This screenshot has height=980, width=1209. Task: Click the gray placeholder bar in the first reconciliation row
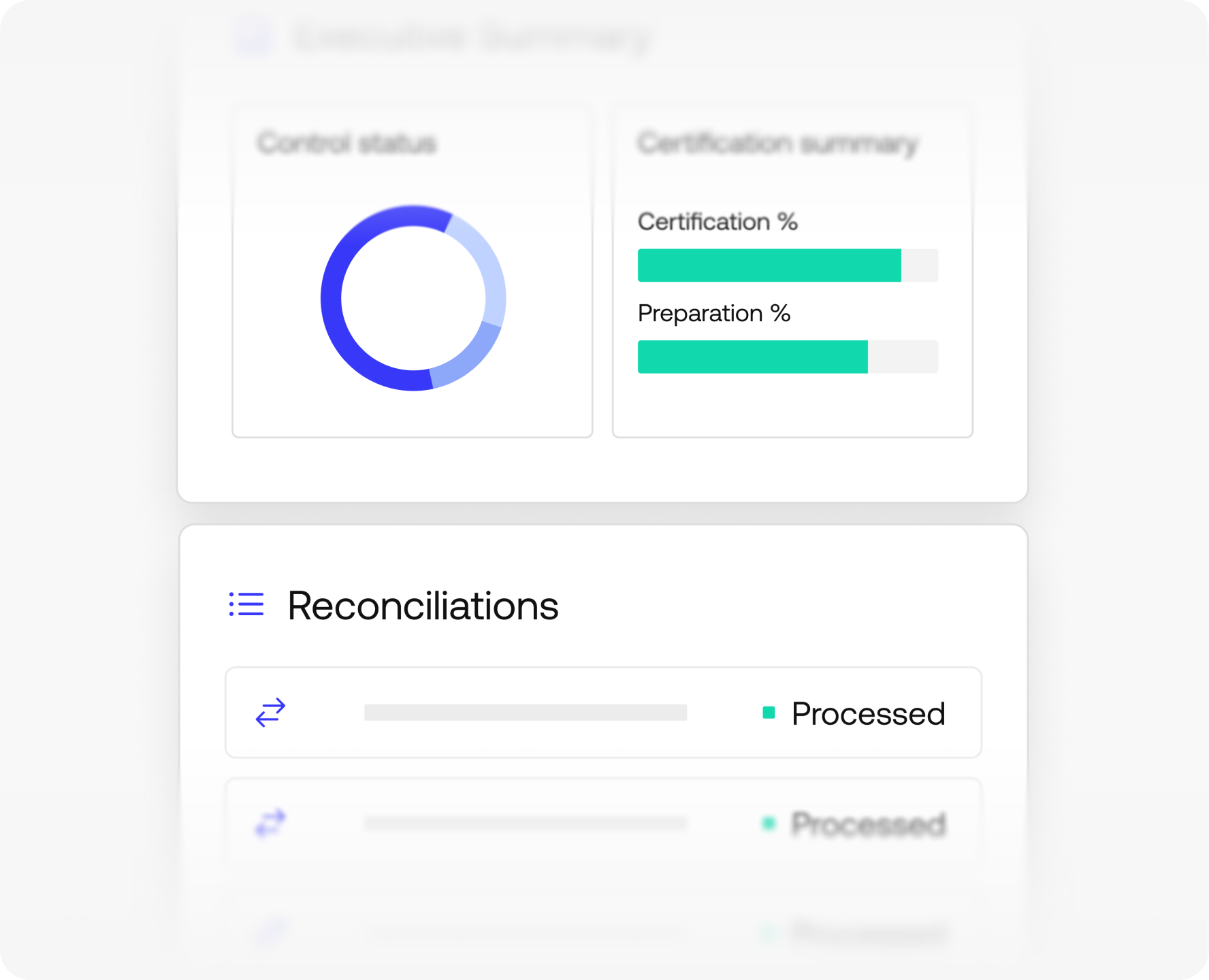tap(526, 713)
